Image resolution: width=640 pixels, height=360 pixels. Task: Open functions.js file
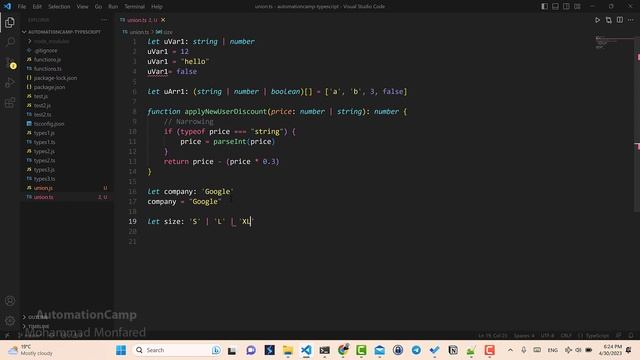[47, 60]
